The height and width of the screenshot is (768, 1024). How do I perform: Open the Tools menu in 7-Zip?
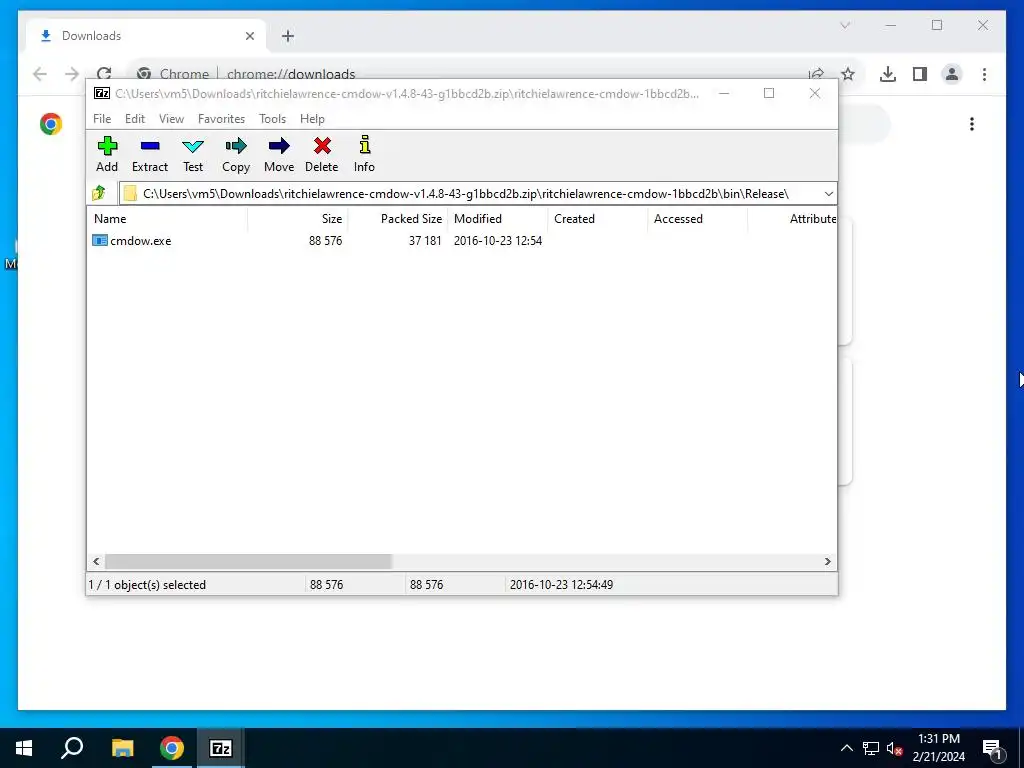coord(272,118)
